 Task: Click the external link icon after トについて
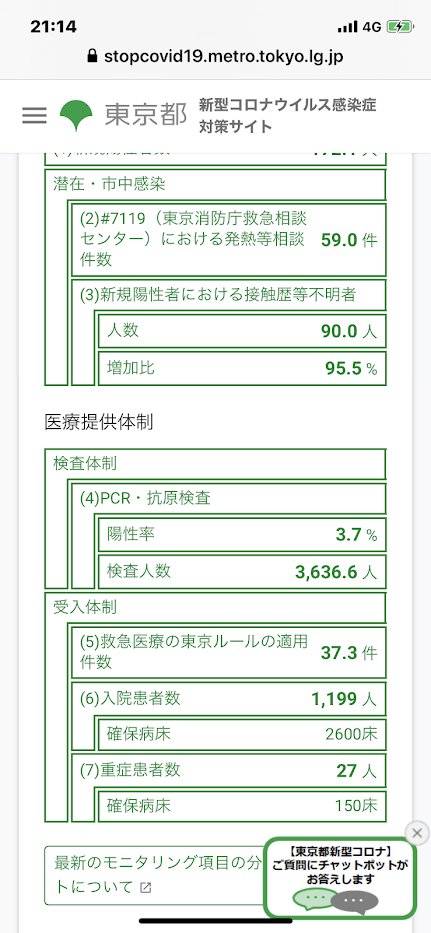point(145,887)
